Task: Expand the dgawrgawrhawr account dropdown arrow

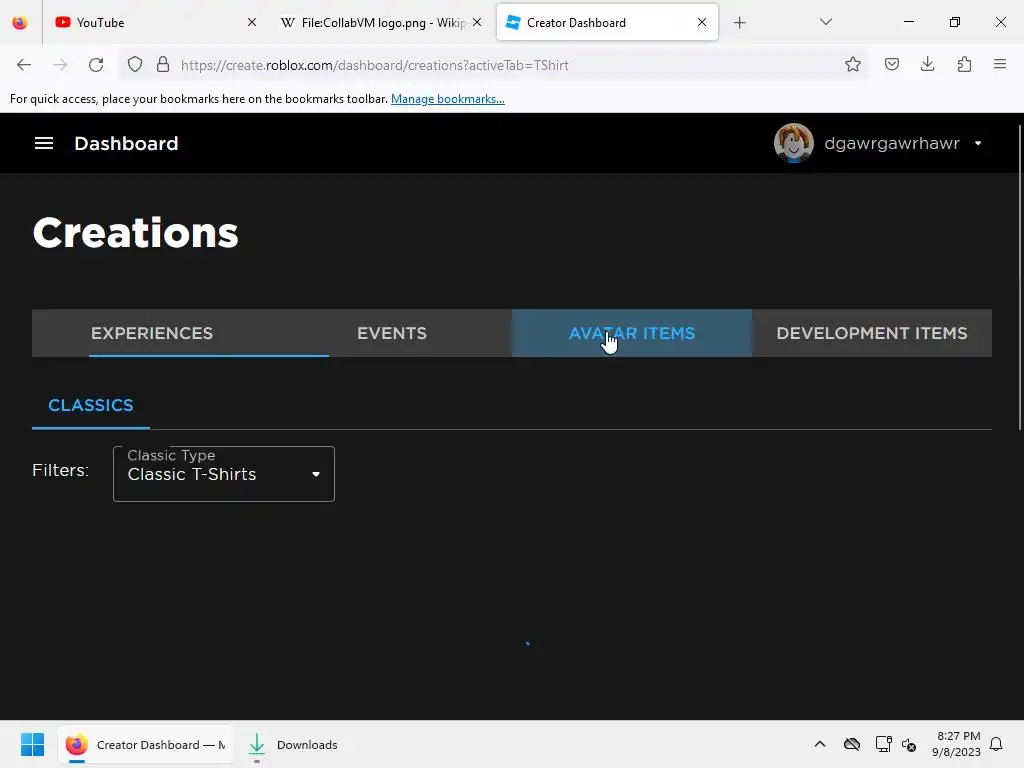Action: click(978, 143)
